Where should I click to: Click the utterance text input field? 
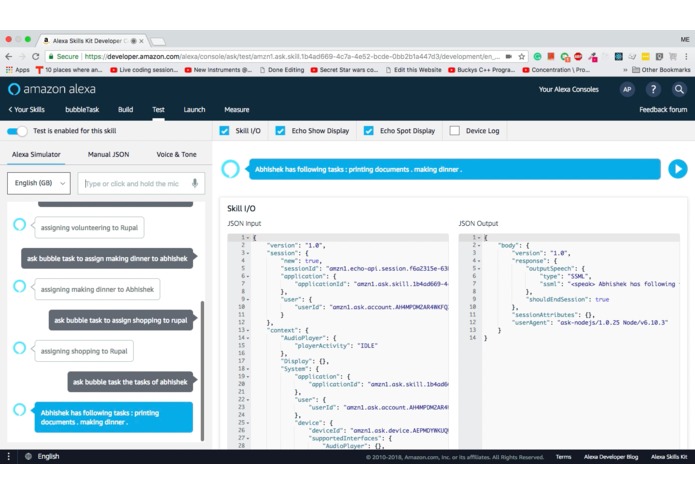[135, 183]
